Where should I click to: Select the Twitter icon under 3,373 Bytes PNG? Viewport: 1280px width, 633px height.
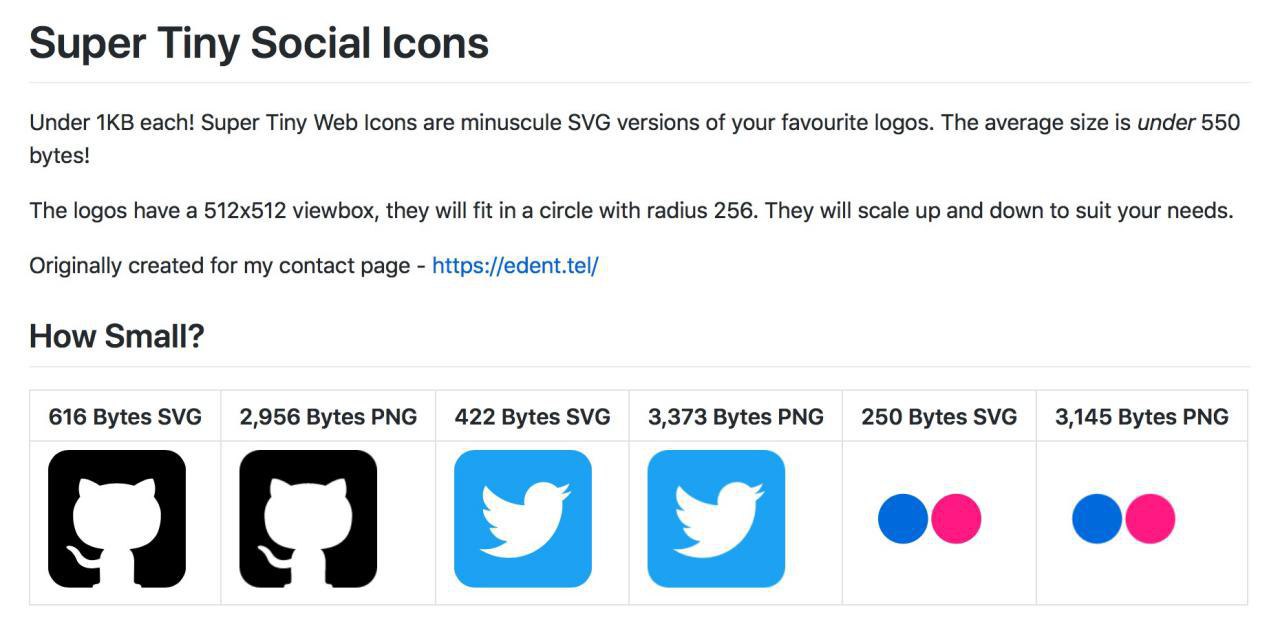716,519
